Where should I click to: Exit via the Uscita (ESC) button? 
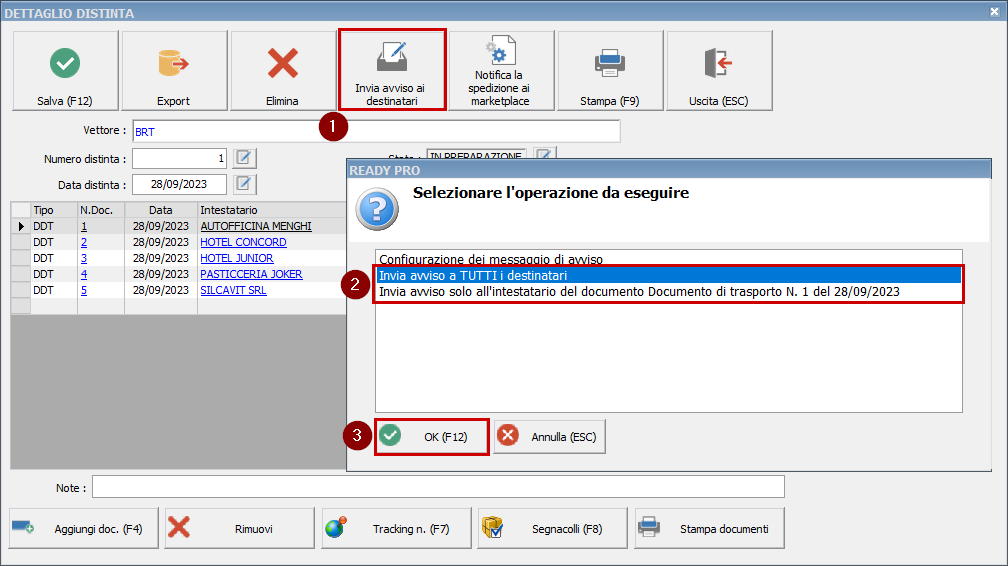(719, 71)
